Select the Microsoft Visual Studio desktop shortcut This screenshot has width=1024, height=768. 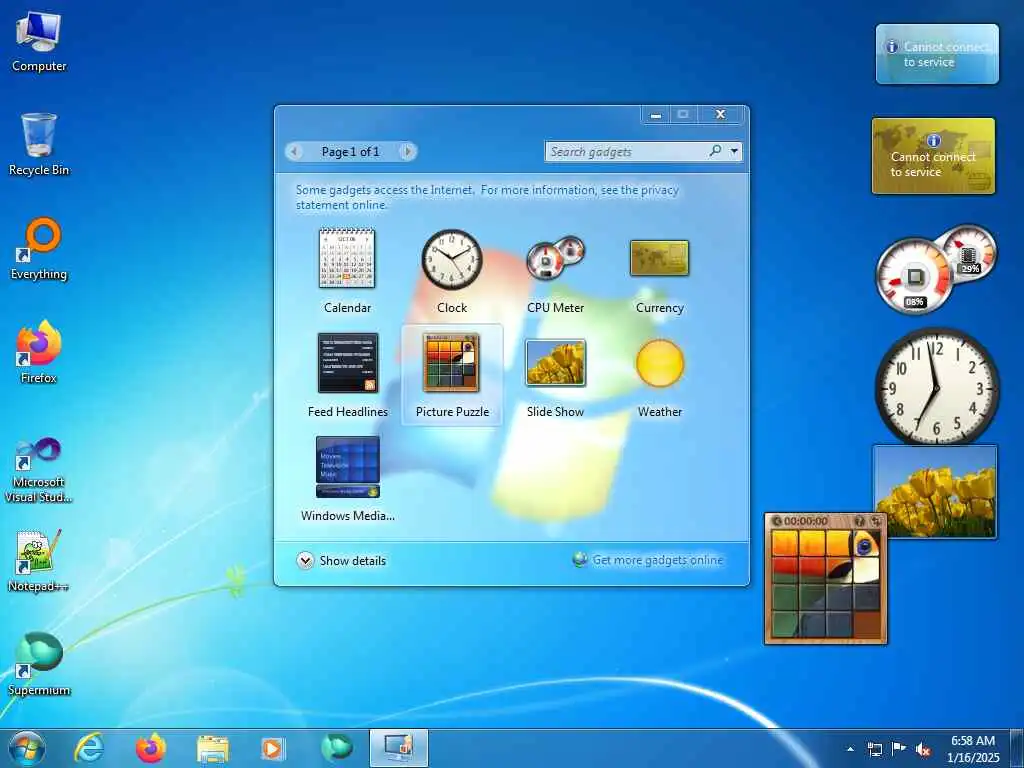point(39,470)
